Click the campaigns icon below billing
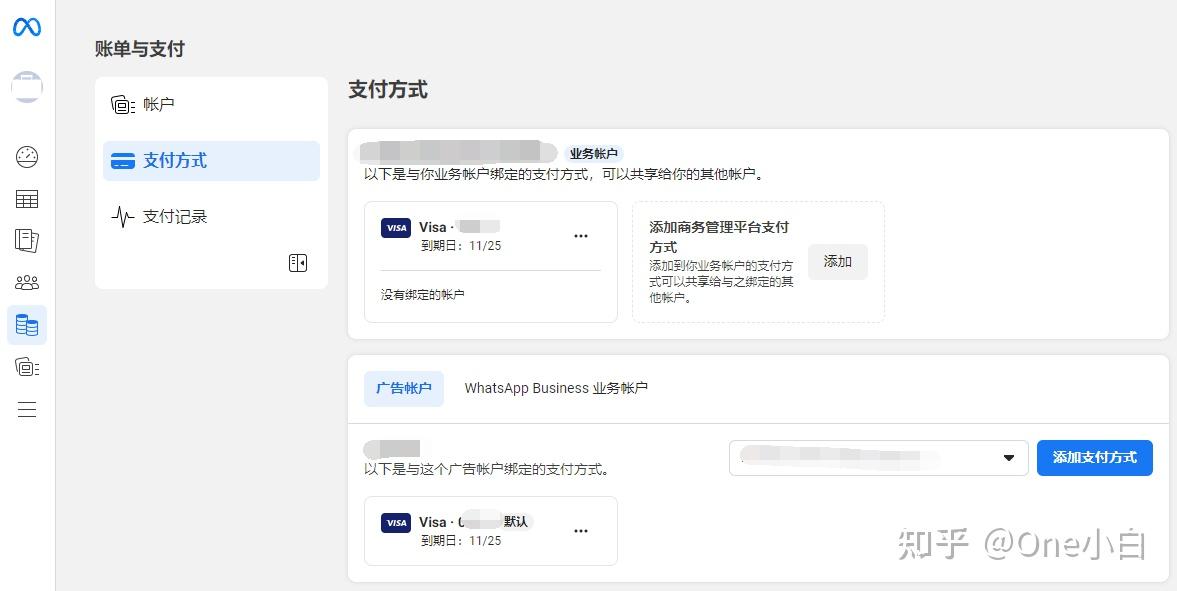Image resolution: width=1177 pixels, height=591 pixels. point(27,366)
